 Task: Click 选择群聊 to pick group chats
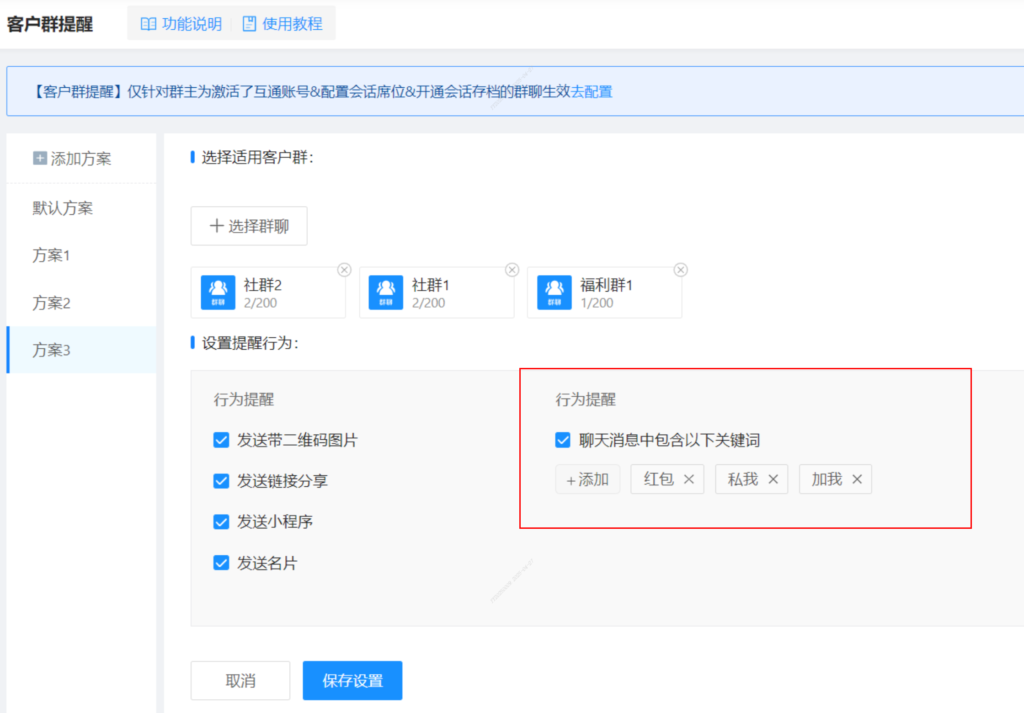tap(249, 226)
